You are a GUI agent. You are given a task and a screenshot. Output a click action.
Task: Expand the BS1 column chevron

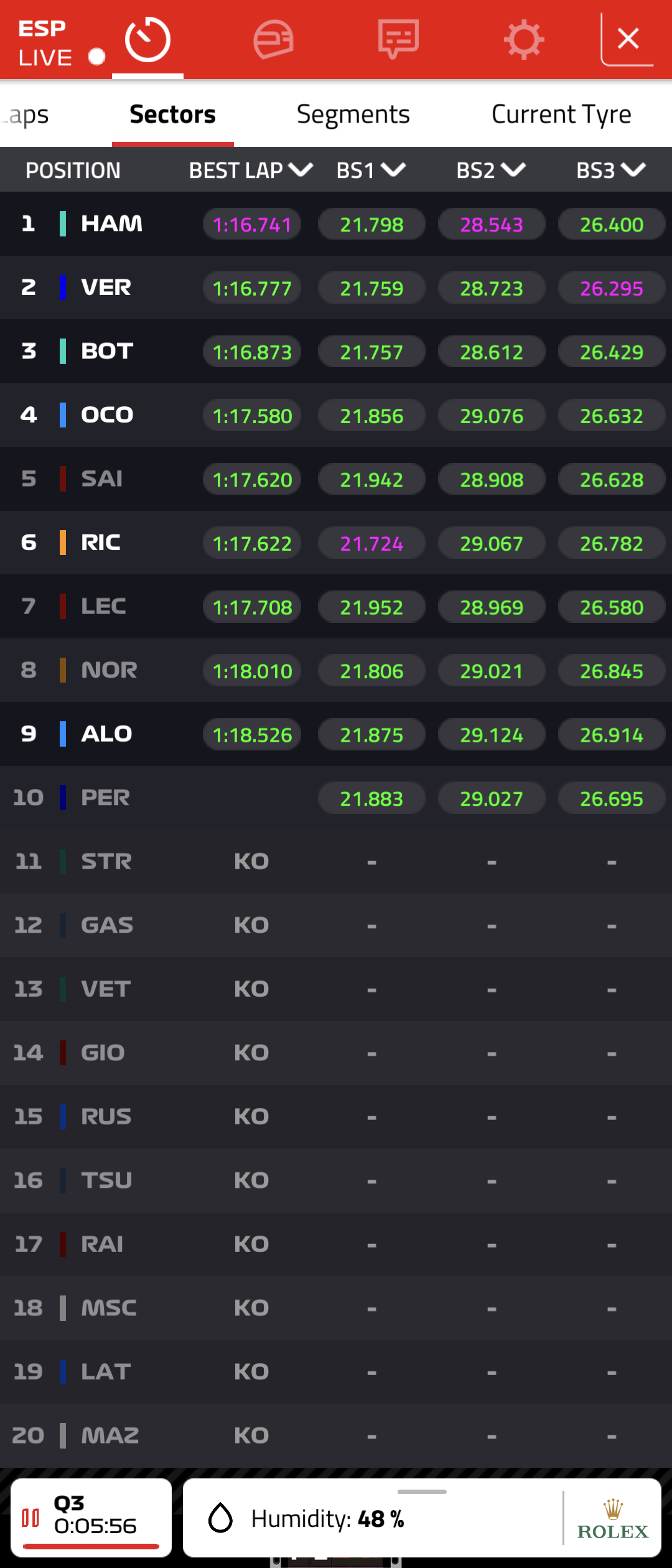point(393,169)
